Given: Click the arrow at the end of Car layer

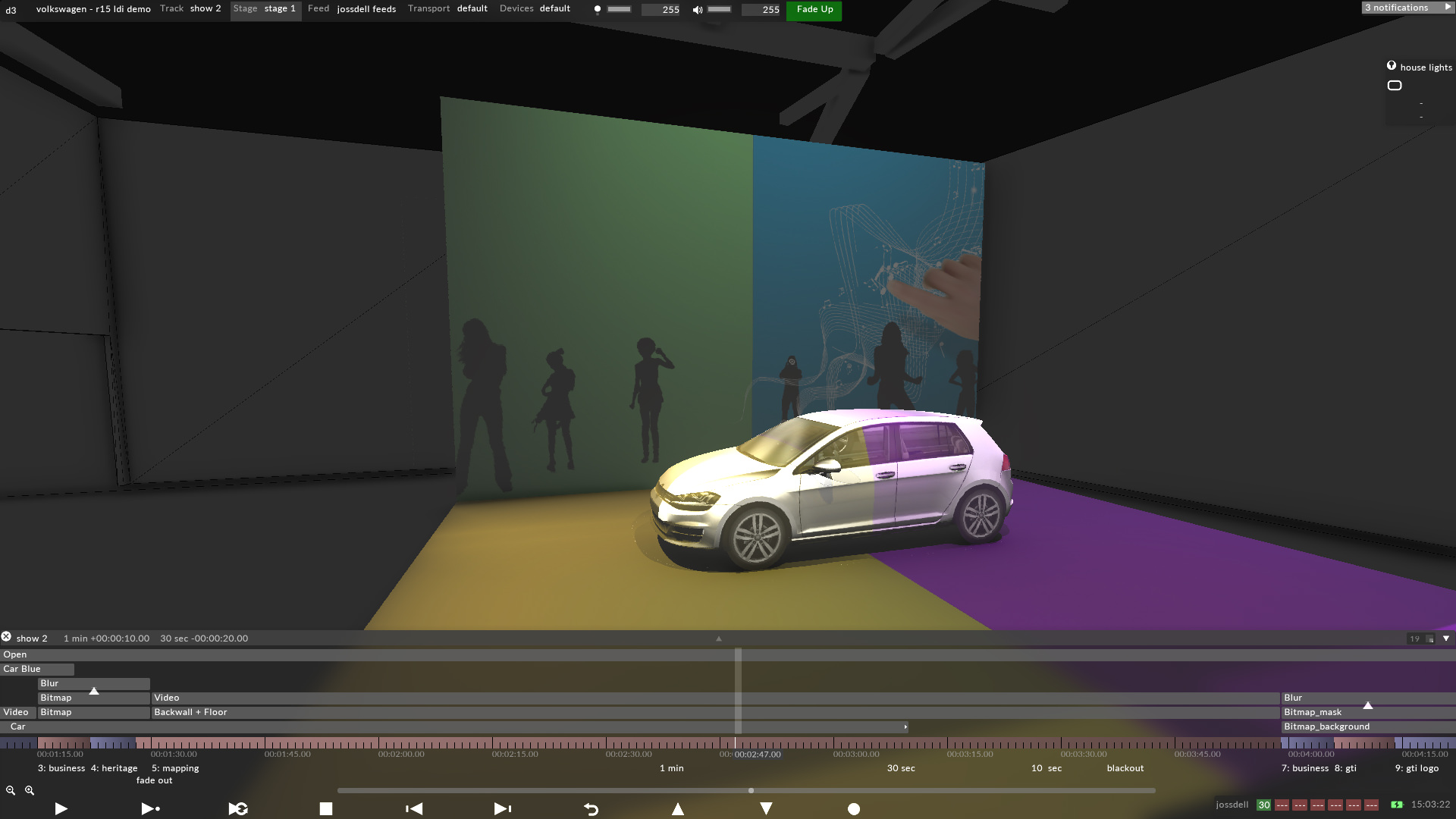Looking at the screenshot, I should pyautogui.click(x=905, y=726).
